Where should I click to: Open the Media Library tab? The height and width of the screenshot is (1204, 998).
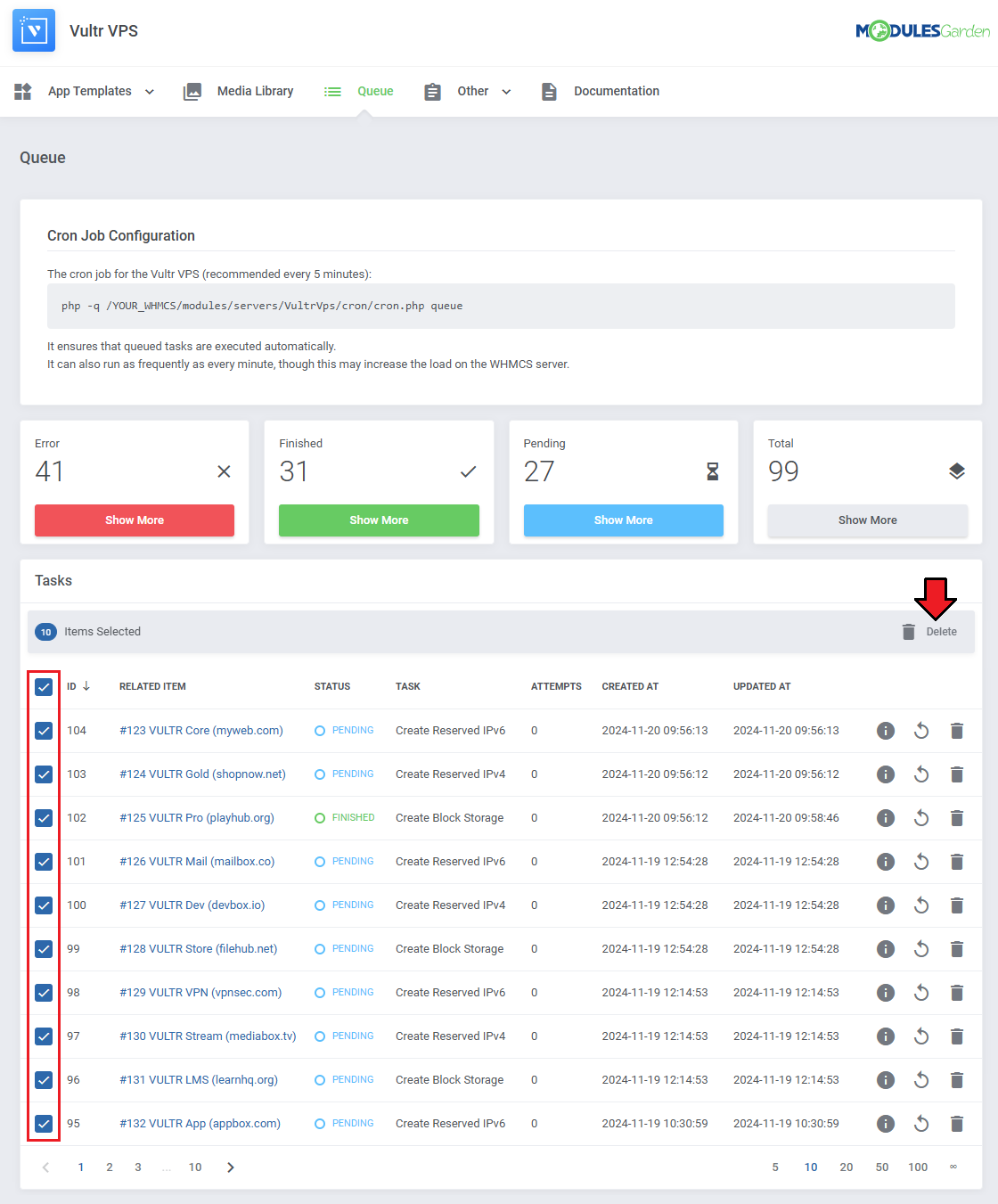(x=239, y=91)
